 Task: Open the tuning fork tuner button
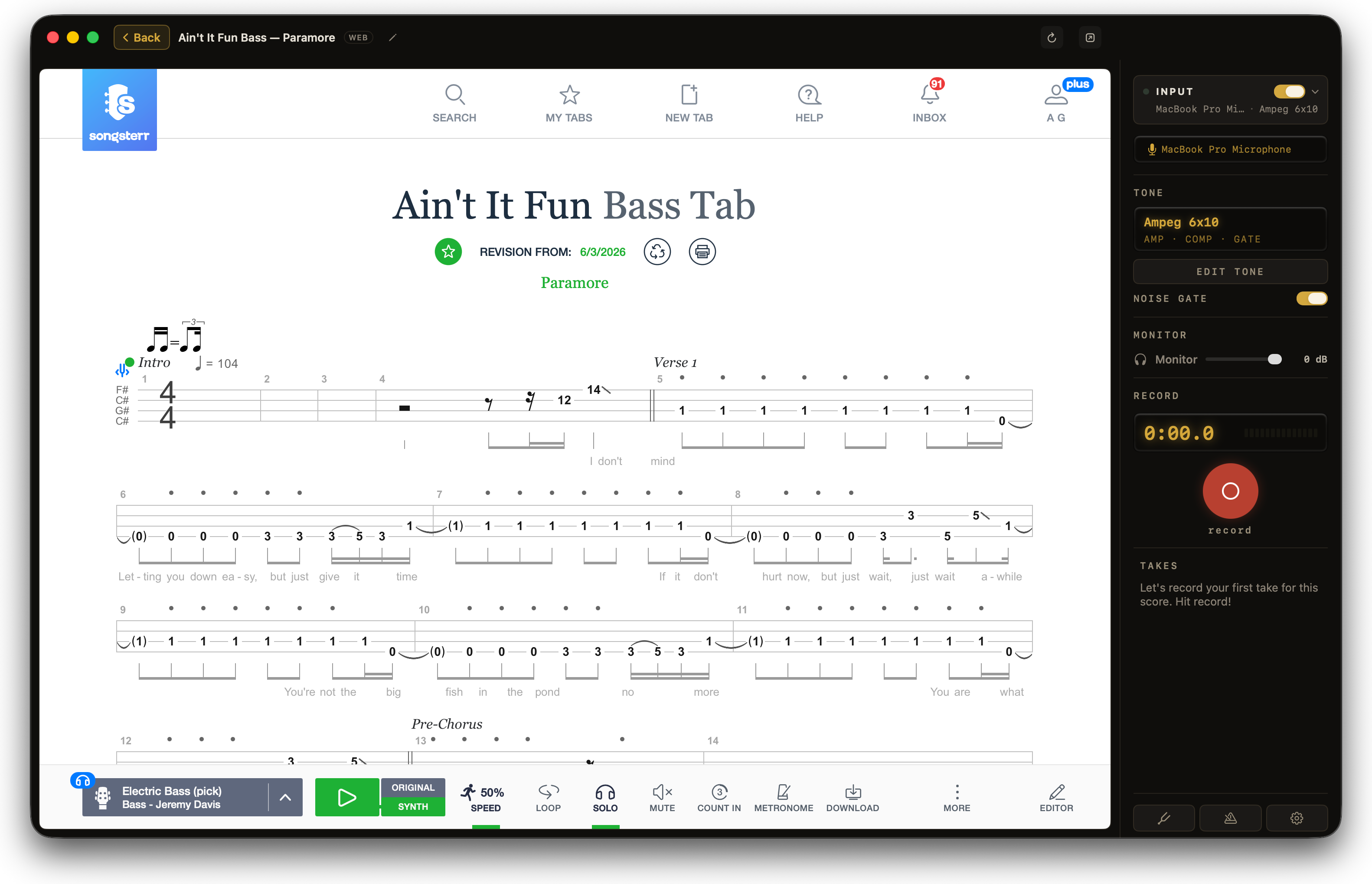point(1164,818)
